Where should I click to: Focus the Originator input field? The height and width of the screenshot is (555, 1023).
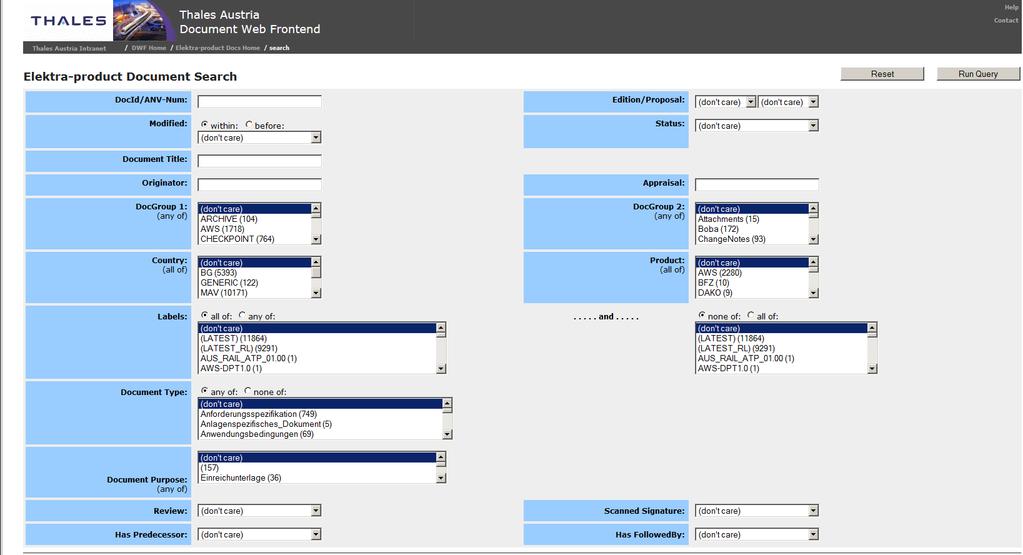tap(259, 185)
